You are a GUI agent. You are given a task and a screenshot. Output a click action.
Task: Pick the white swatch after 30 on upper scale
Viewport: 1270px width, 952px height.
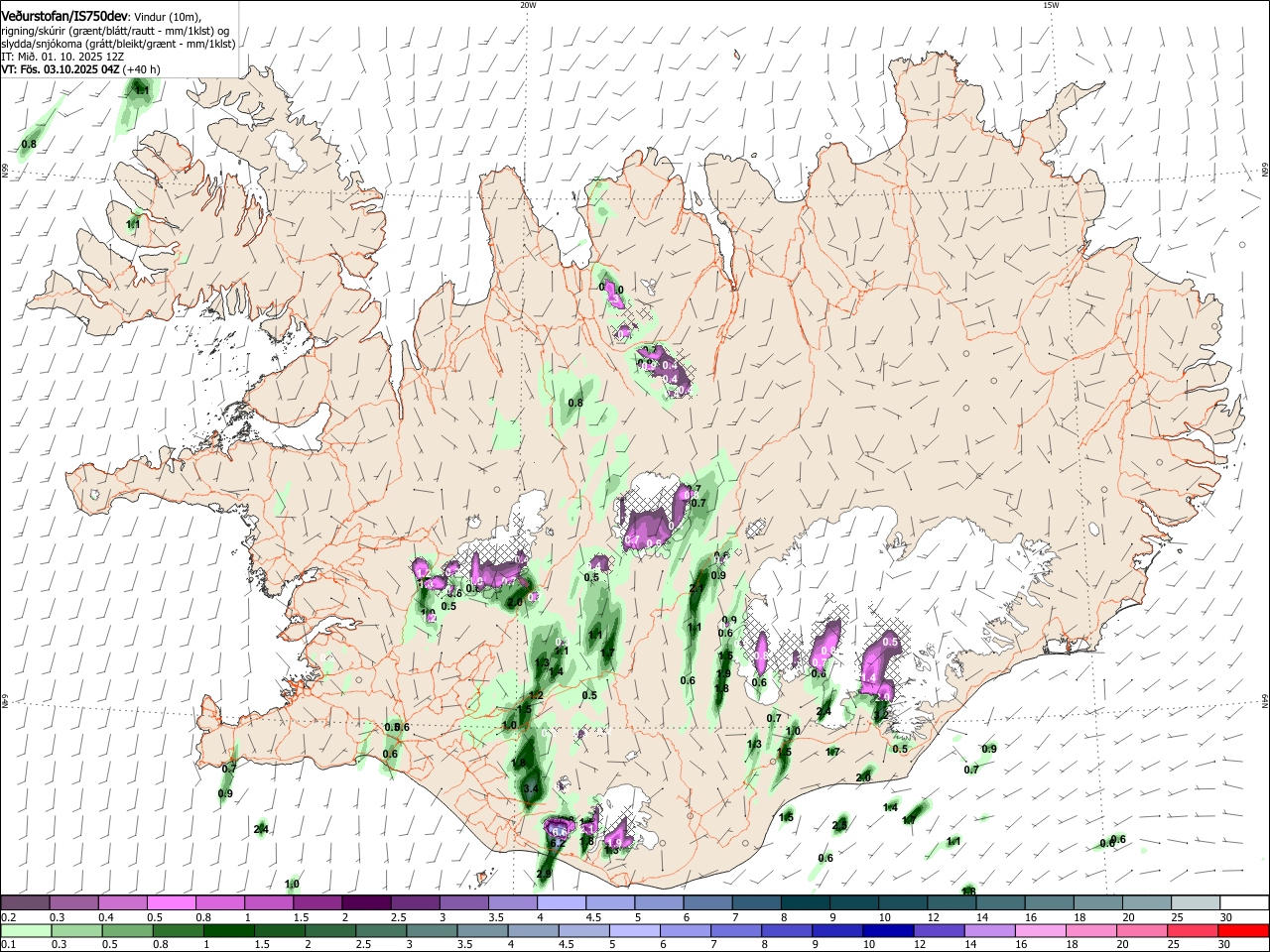(1244, 902)
